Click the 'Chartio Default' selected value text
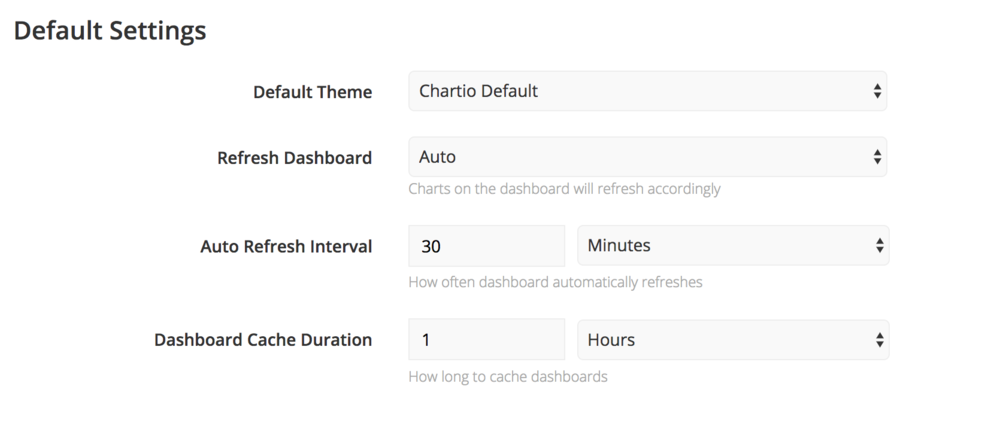The width and height of the screenshot is (1000, 432). point(478,91)
